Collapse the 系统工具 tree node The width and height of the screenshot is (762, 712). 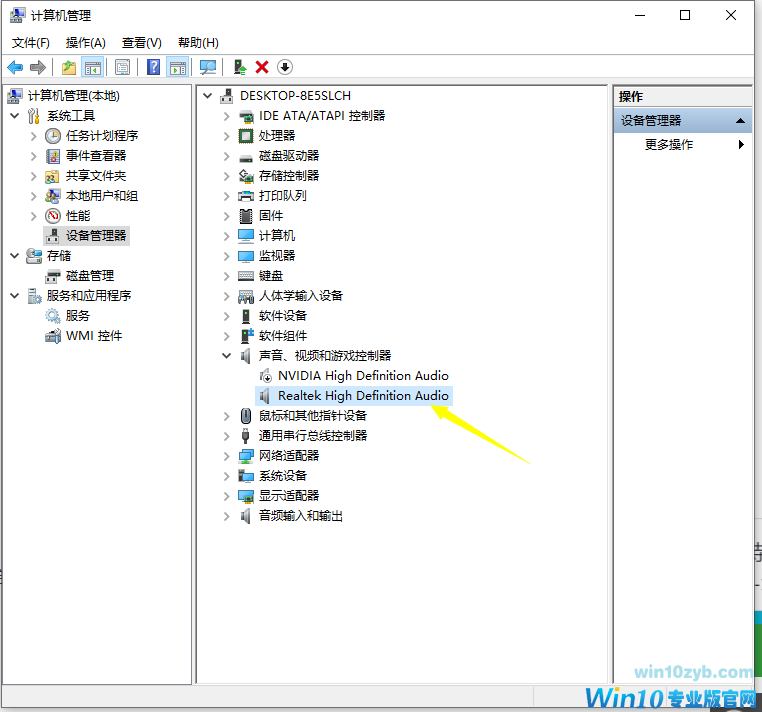click(15, 116)
